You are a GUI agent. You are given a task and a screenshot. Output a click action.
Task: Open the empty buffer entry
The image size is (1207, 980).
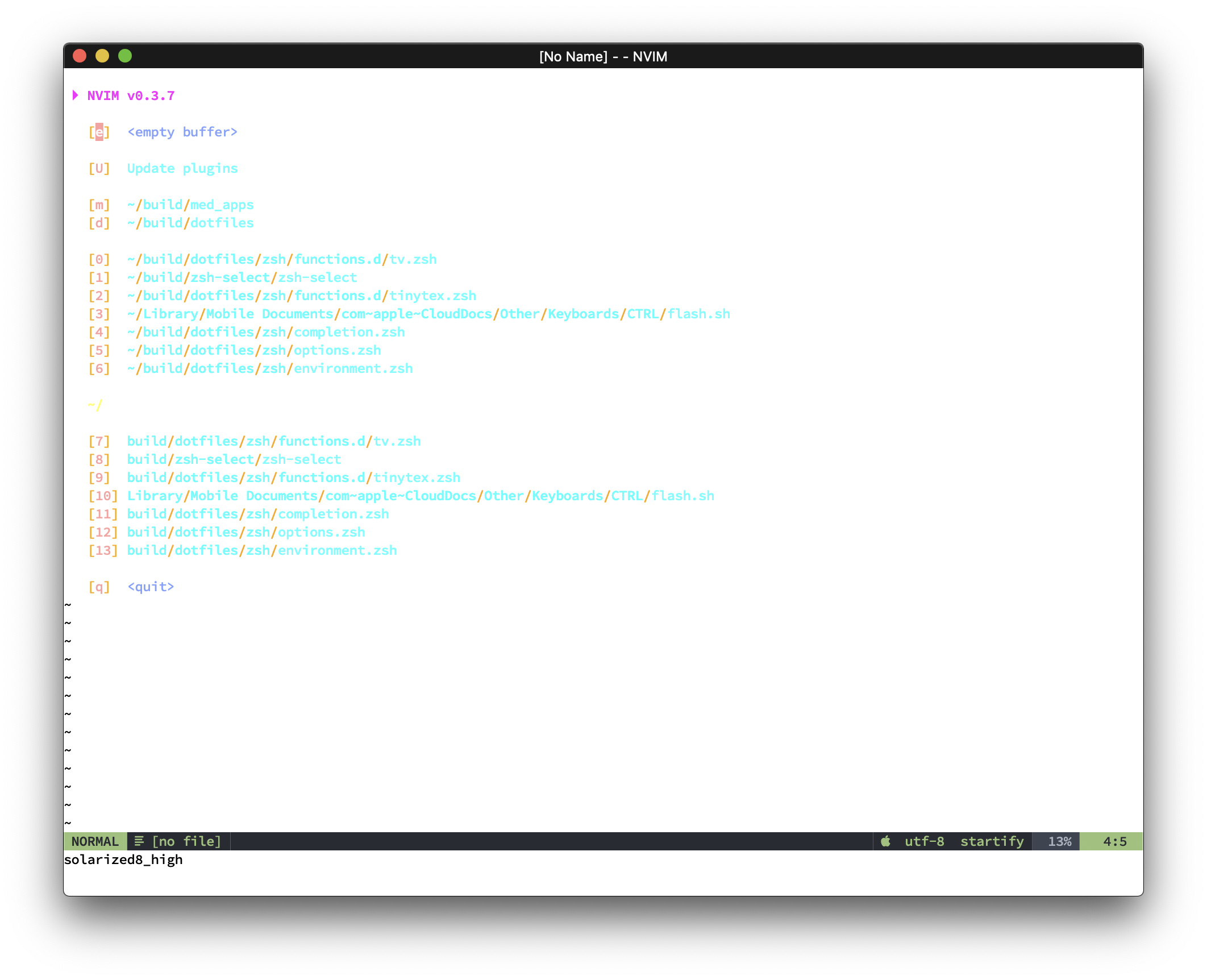pos(182,132)
